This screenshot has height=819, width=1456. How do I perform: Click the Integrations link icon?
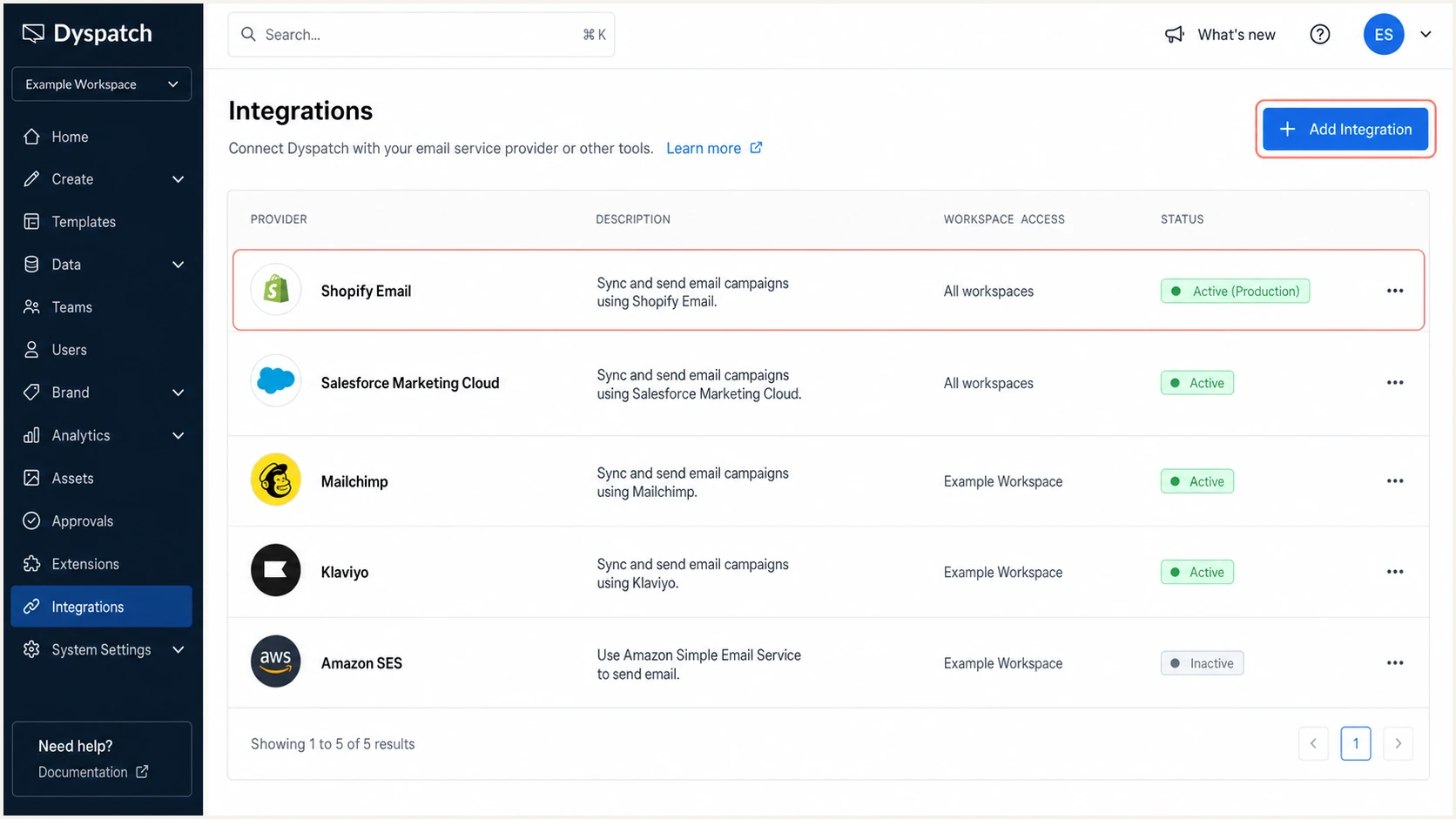click(x=32, y=607)
